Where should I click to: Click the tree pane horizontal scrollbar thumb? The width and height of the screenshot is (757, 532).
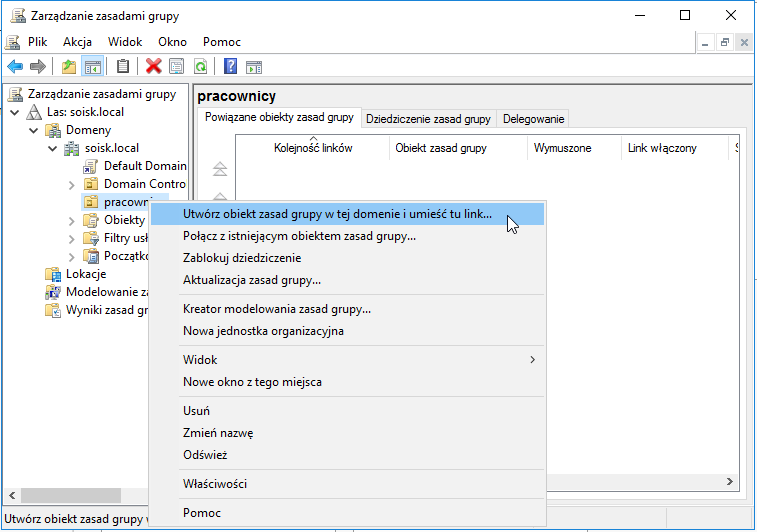pos(70,495)
